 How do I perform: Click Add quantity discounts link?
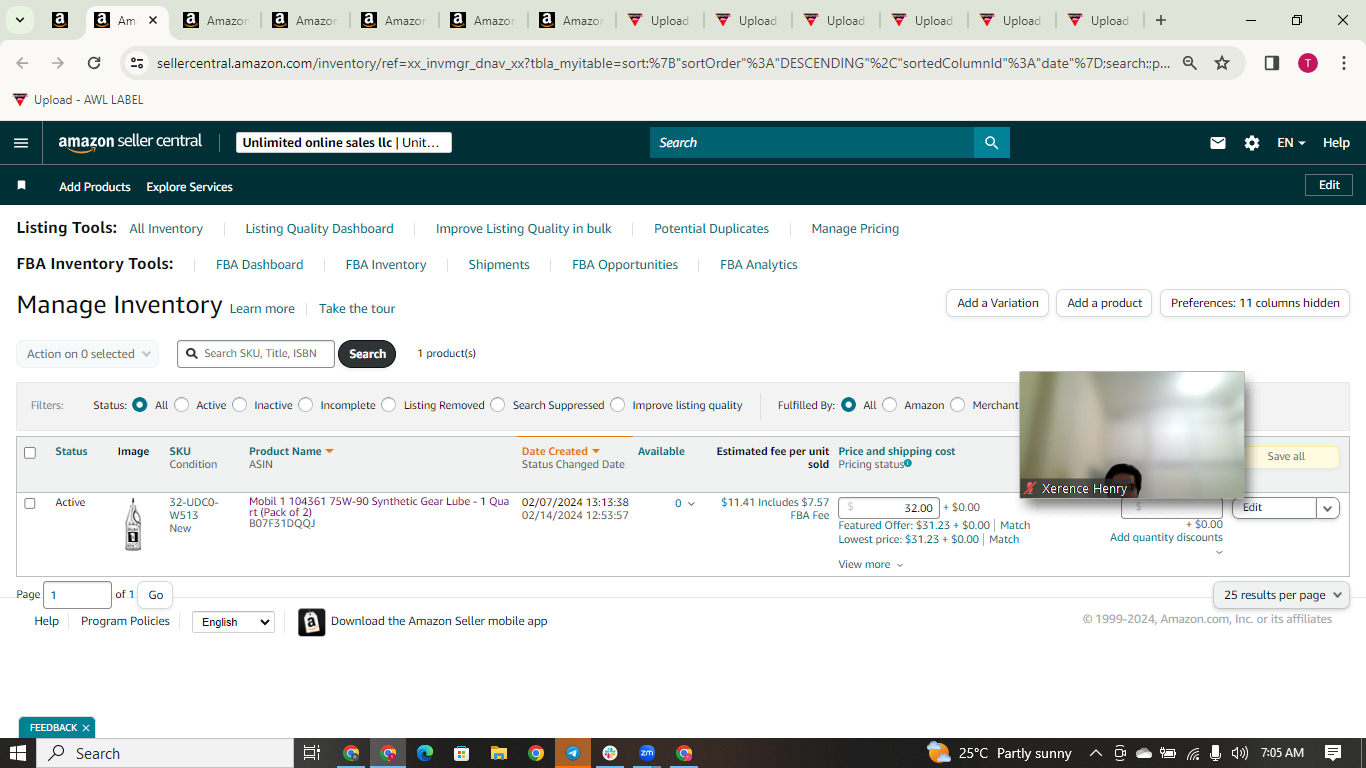click(1166, 538)
